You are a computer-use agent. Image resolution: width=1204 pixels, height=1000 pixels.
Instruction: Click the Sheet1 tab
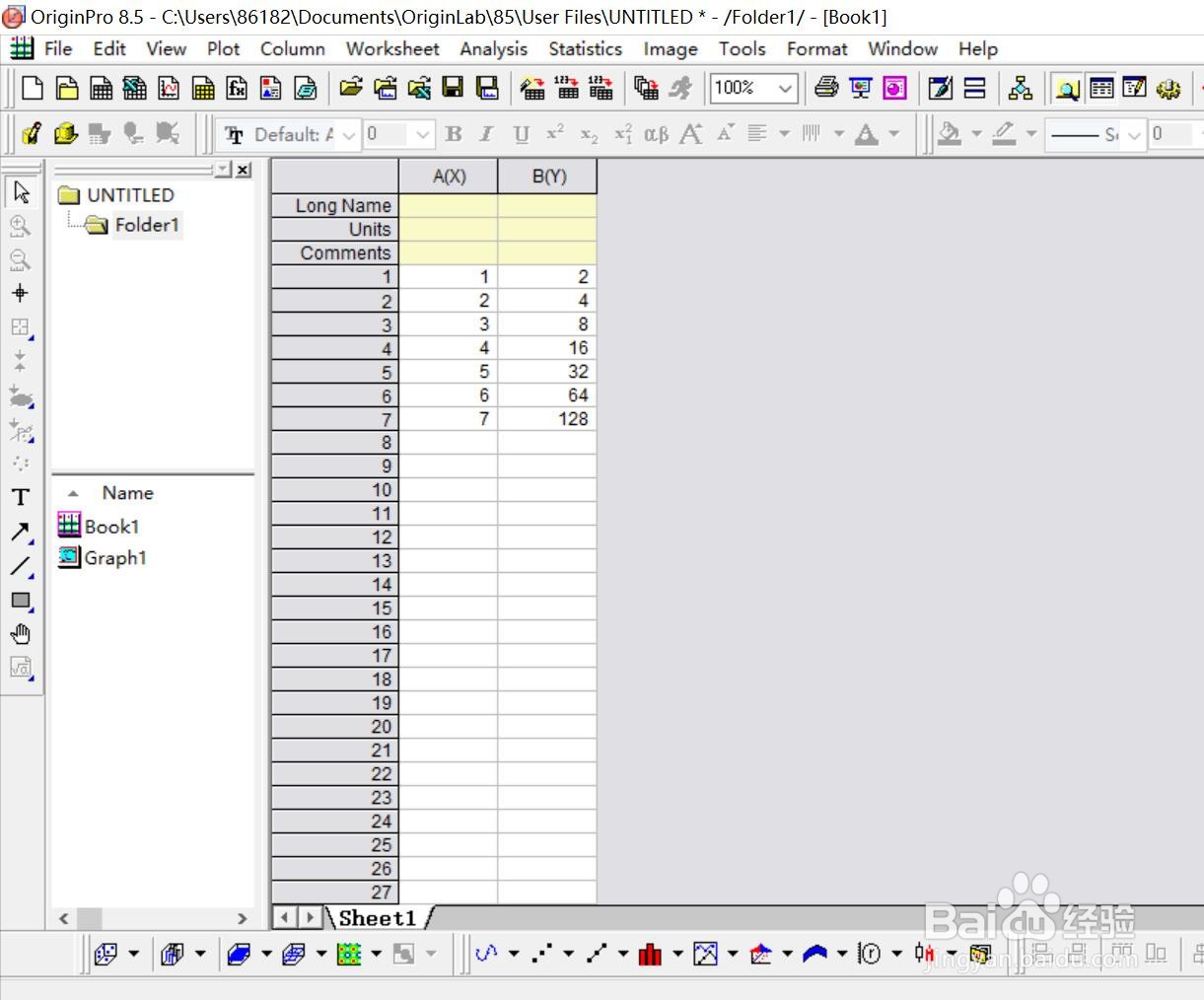coord(377,918)
